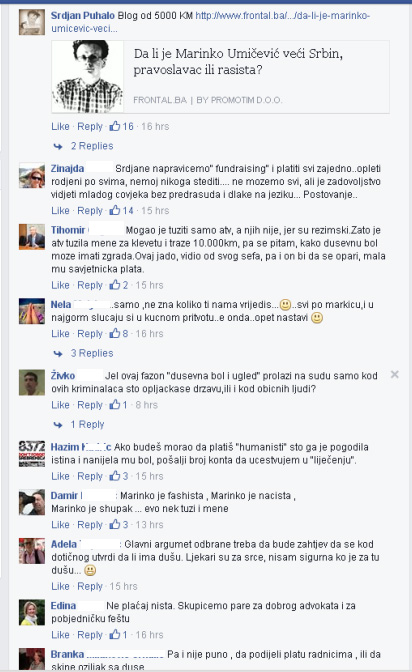
Task: Like Zinajda's comment
Action: point(60,210)
